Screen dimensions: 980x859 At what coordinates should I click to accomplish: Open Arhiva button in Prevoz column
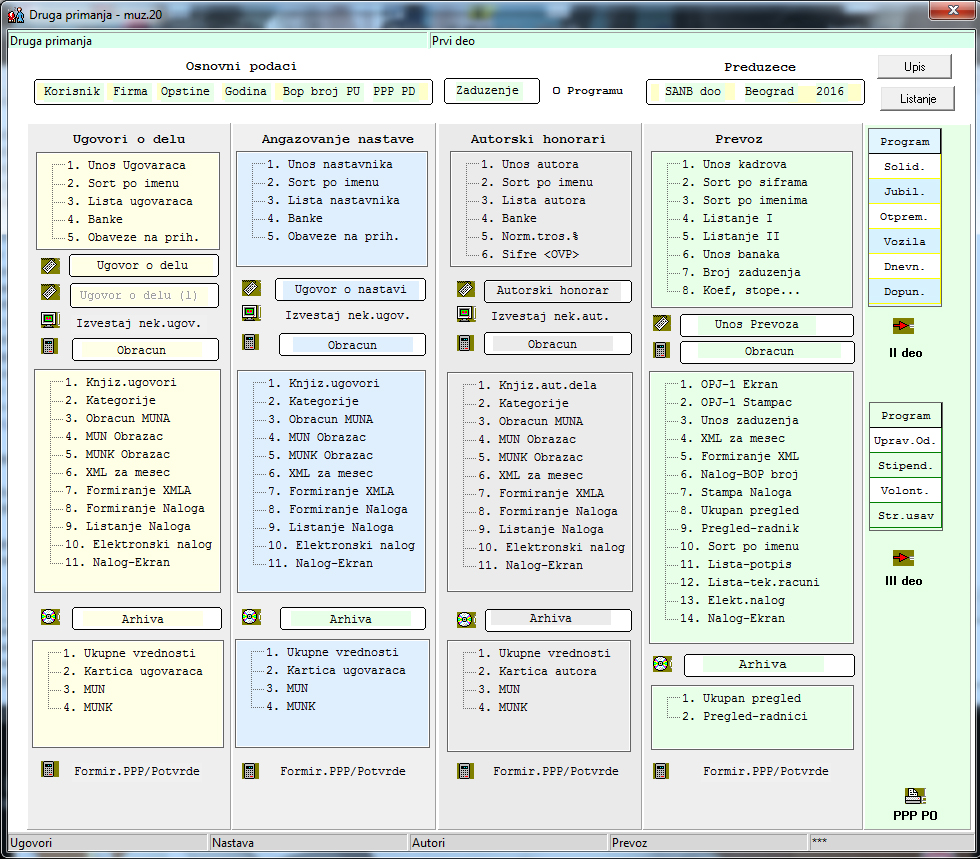point(769,665)
